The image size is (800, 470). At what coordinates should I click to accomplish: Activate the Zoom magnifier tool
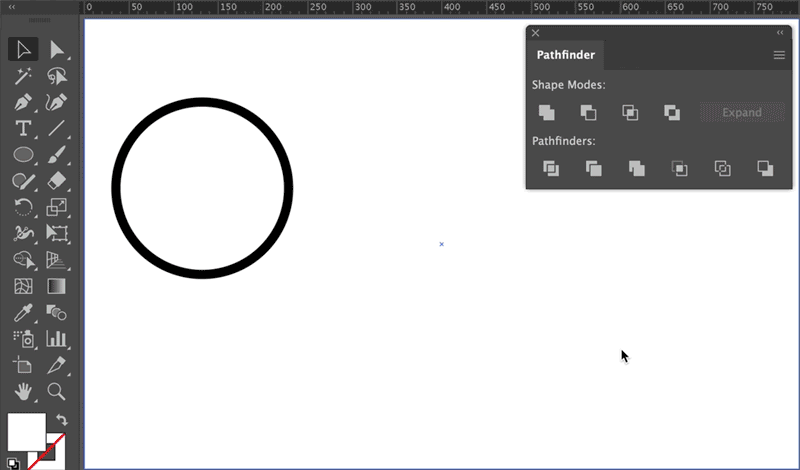(57, 391)
